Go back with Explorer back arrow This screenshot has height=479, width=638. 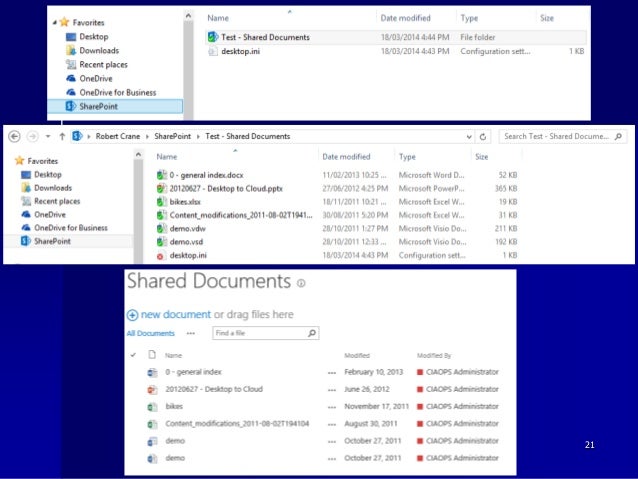point(14,136)
